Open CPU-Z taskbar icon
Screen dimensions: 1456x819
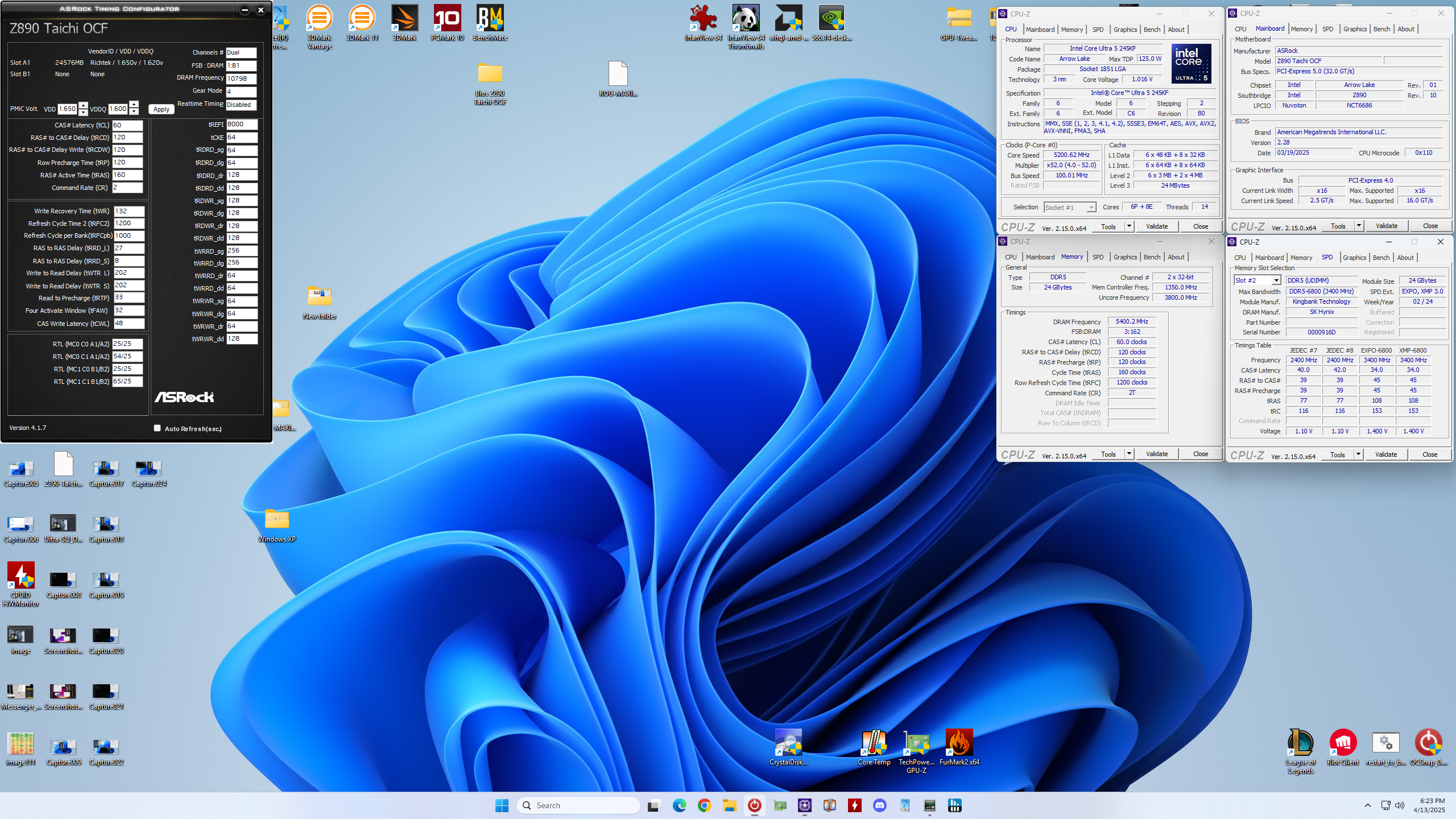pyautogui.click(x=805, y=805)
